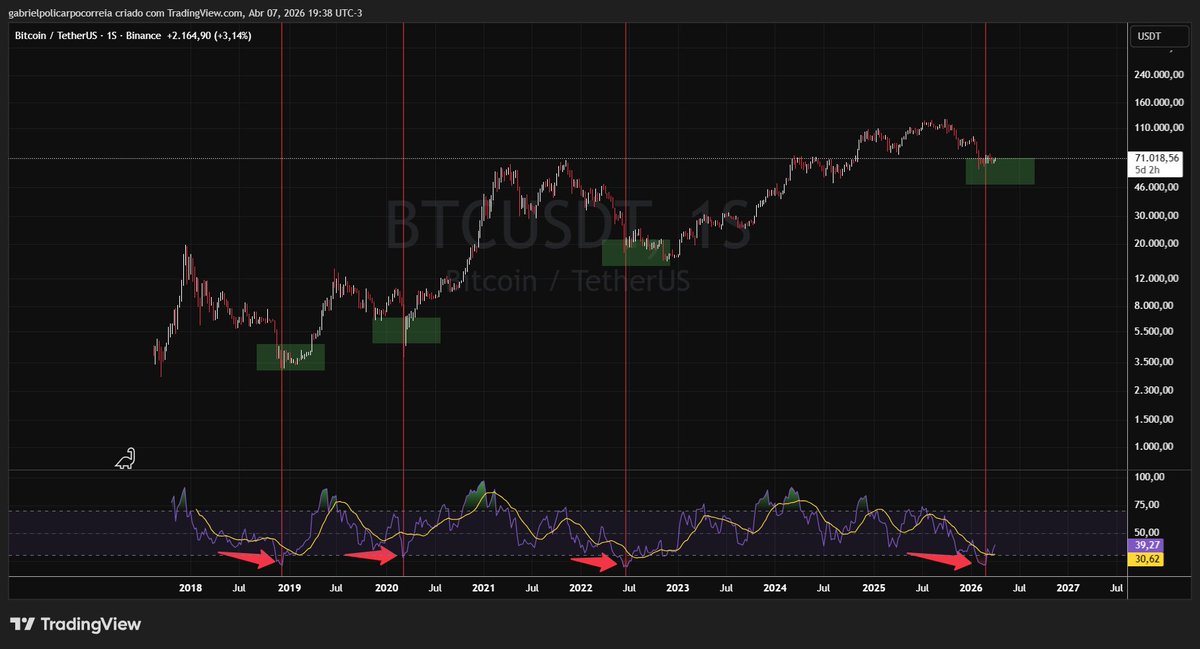Screen dimensions: 1200x649
Task: Click the RSI 100,00 scale label
Action: click(x=1149, y=478)
